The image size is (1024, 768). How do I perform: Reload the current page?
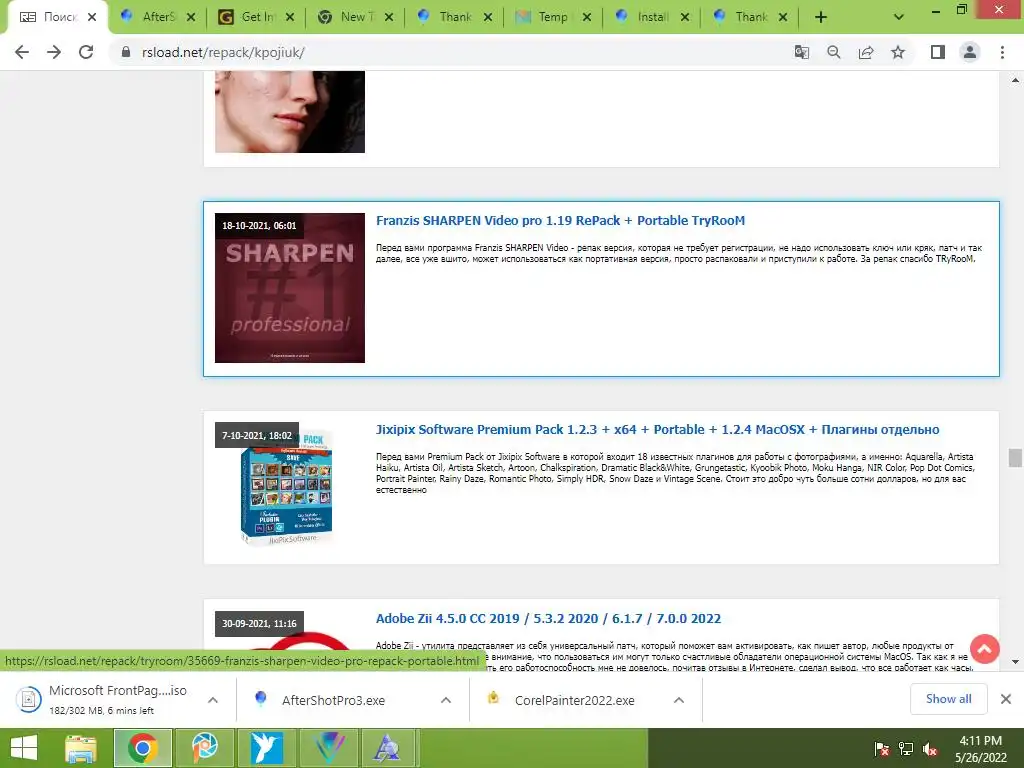tap(86, 52)
